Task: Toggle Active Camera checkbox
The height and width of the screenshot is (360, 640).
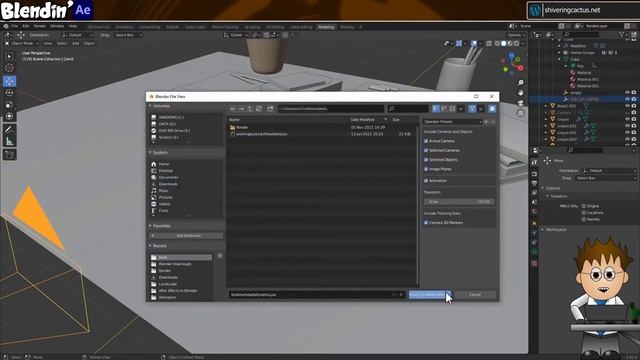Action: pyautogui.click(x=426, y=141)
